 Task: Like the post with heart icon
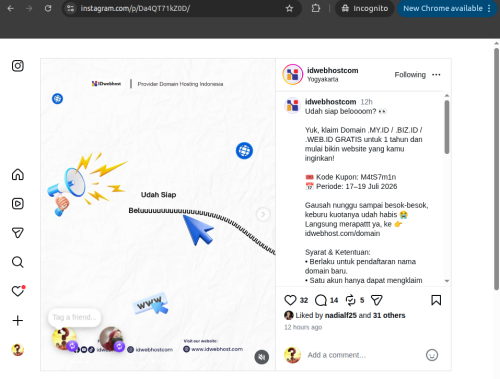(x=290, y=300)
